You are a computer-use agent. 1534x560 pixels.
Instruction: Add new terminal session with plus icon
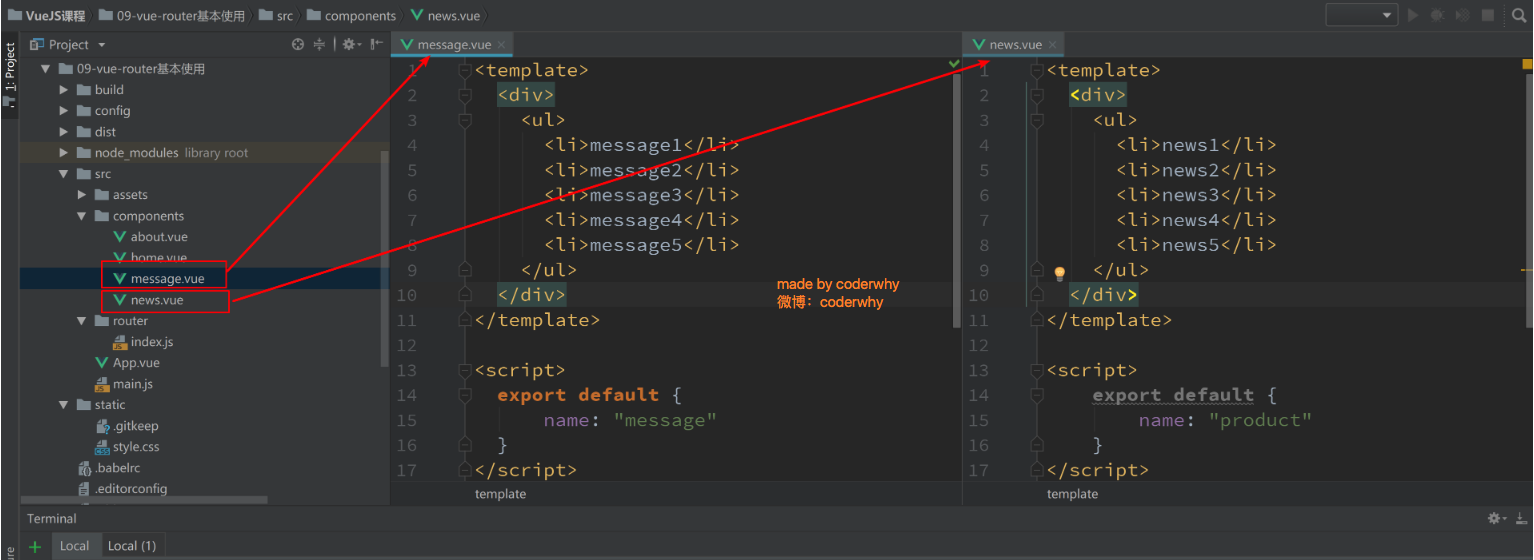[35, 546]
